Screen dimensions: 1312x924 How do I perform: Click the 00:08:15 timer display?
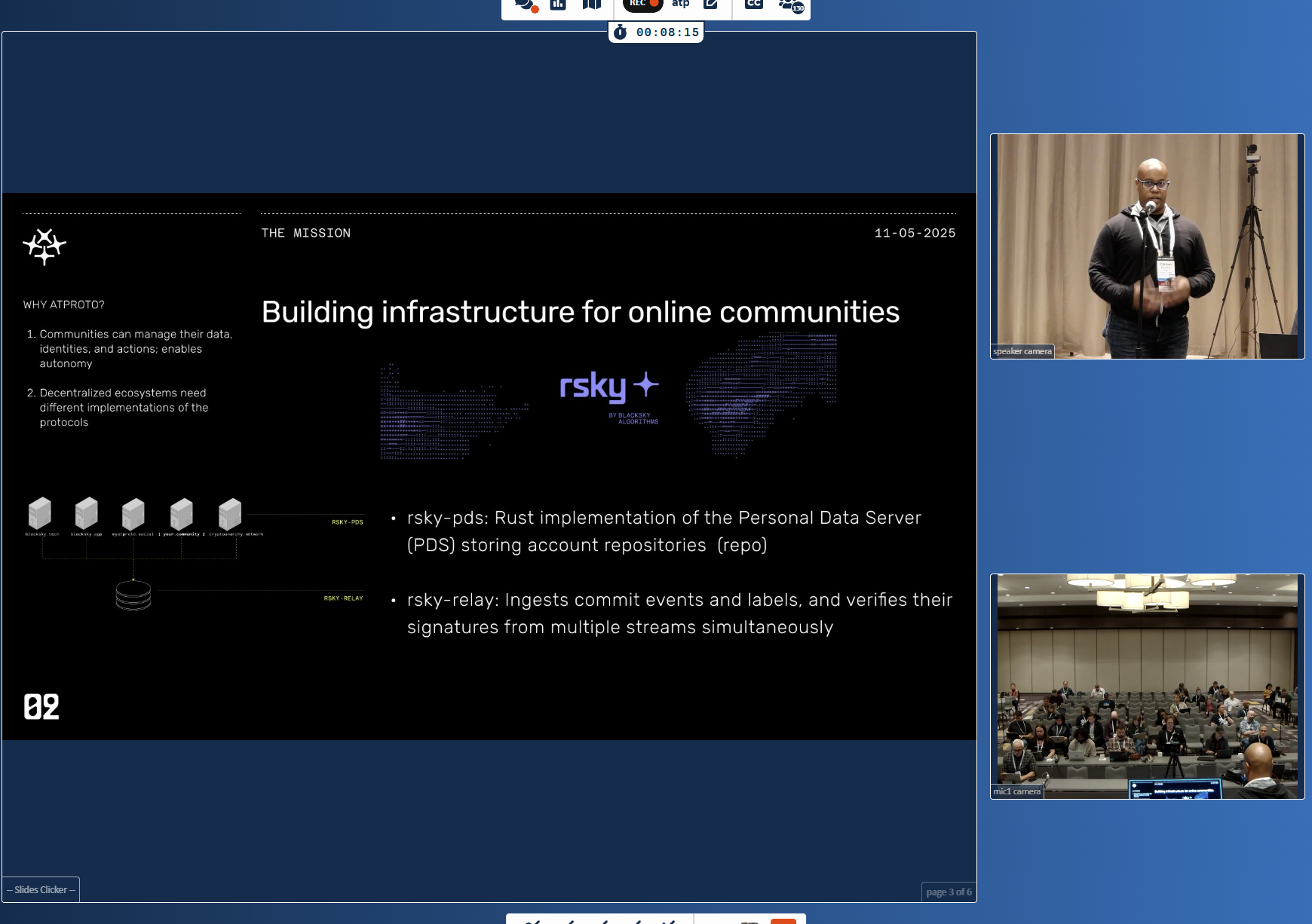(667, 32)
